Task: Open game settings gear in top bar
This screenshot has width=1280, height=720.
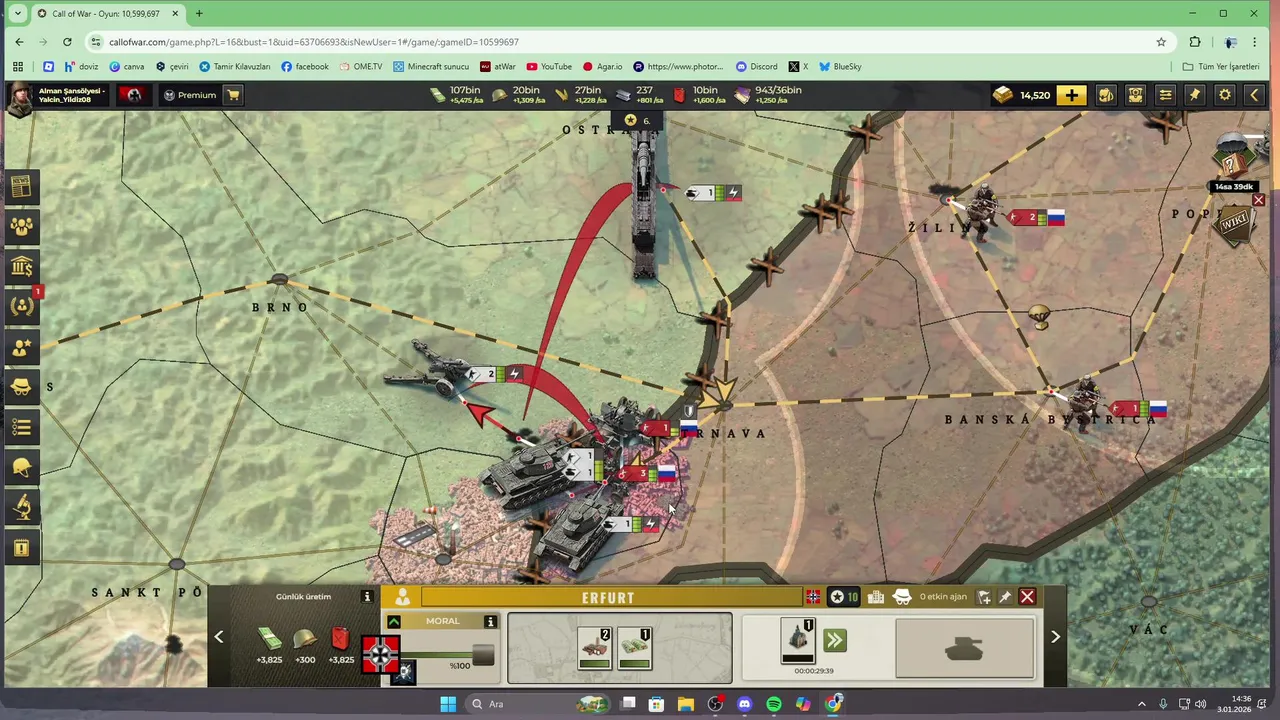Action: click(x=1225, y=95)
